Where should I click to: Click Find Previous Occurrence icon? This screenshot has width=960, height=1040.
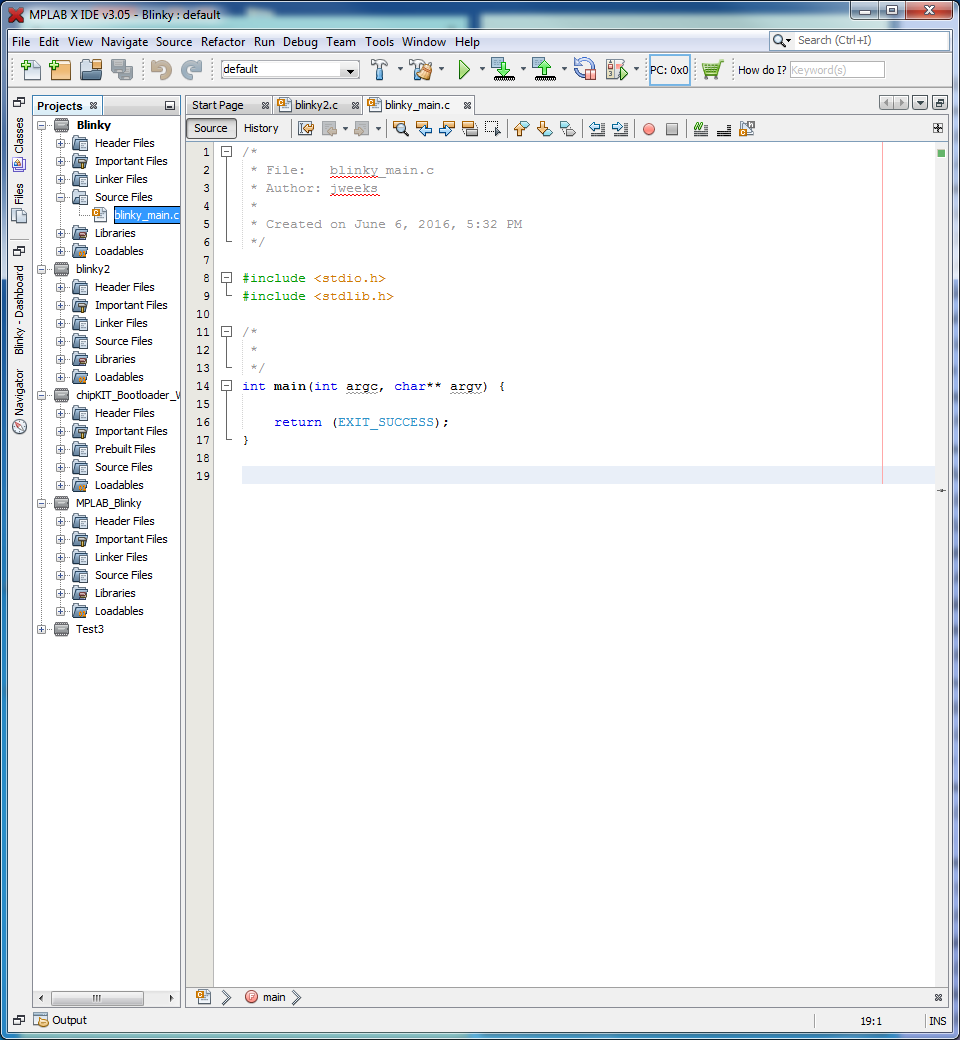[x=424, y=129]
